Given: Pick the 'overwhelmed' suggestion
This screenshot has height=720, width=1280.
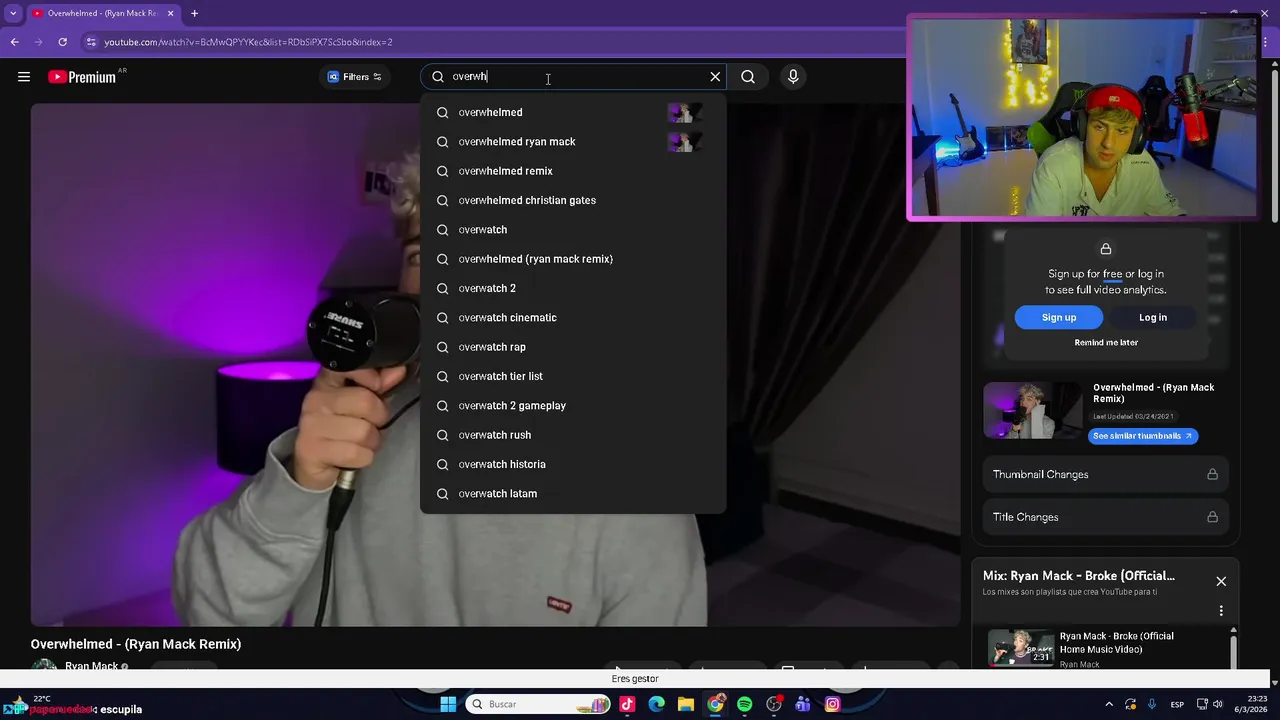Looking at the screenshot, I should coord(573,112).
